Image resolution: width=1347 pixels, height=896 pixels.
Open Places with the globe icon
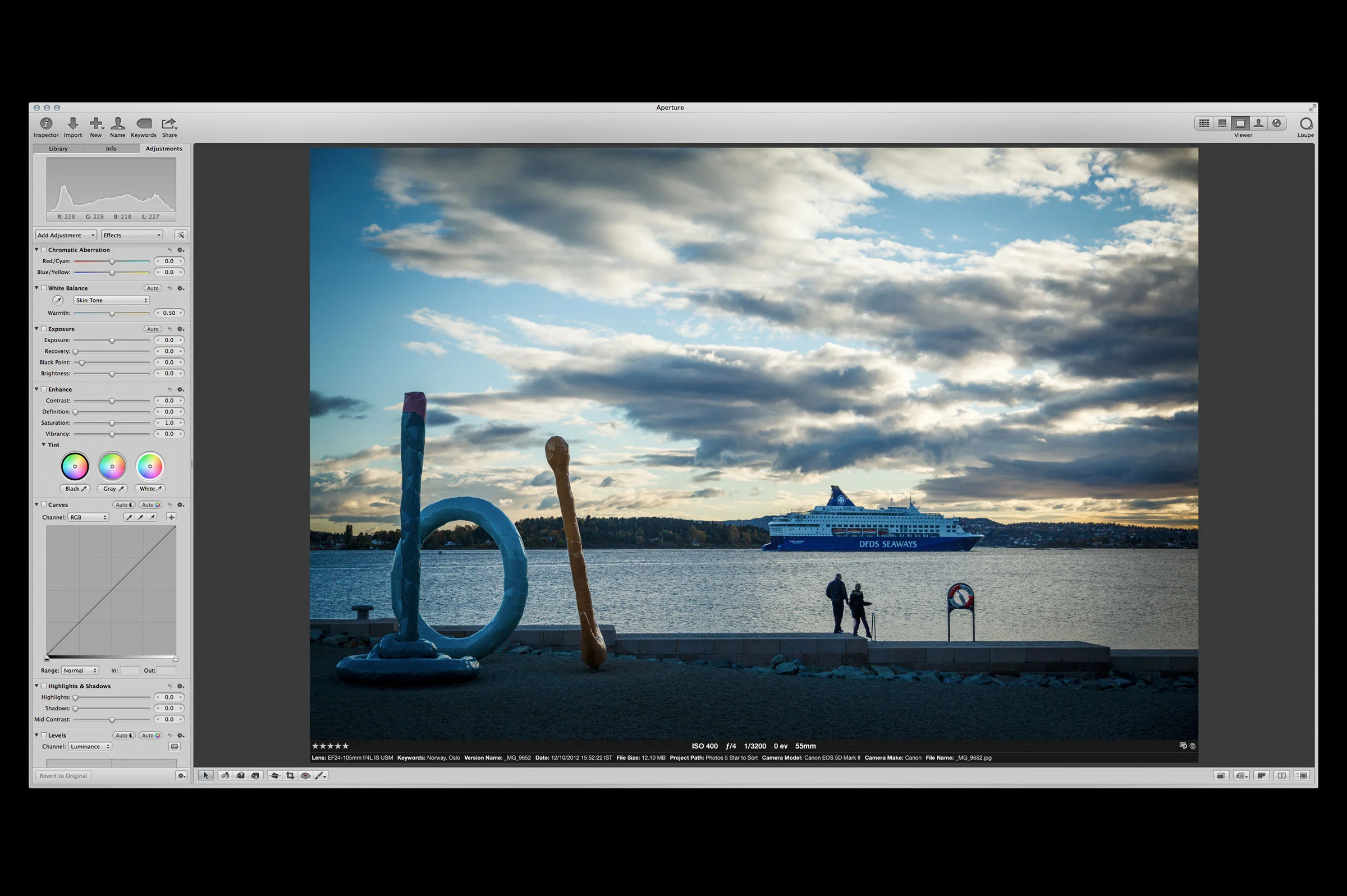(1277, 123)
